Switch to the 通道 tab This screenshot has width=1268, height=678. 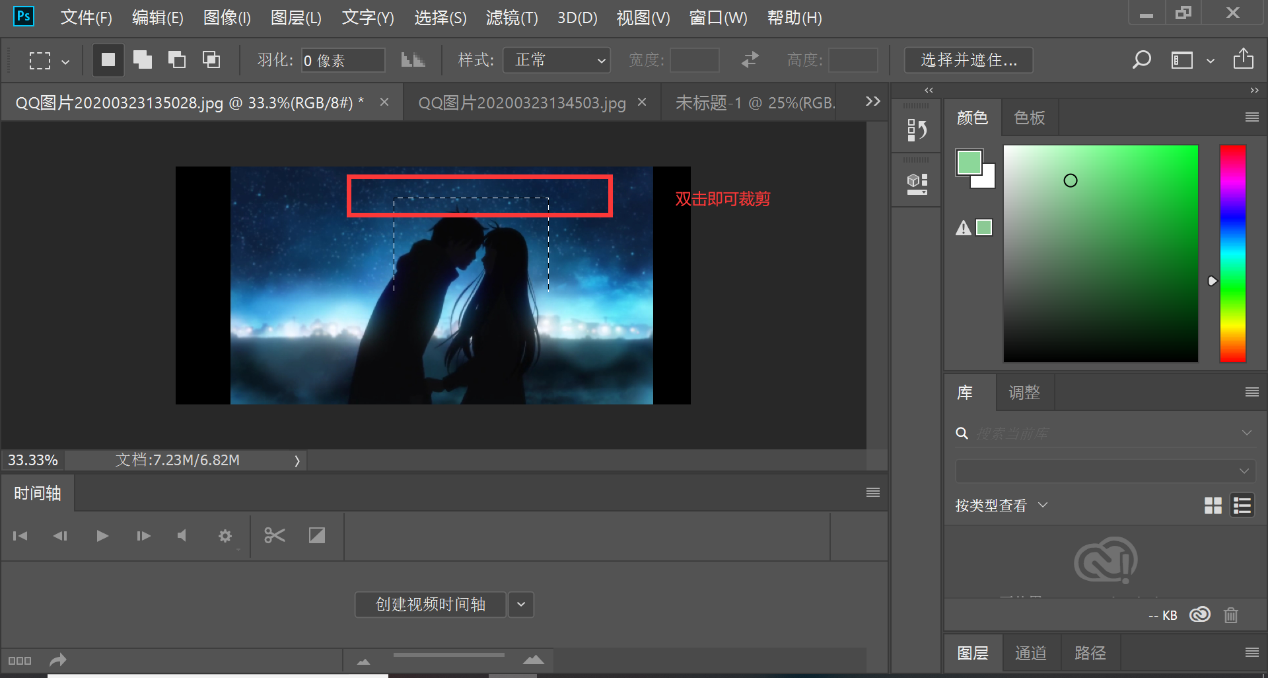[1031, 653]
